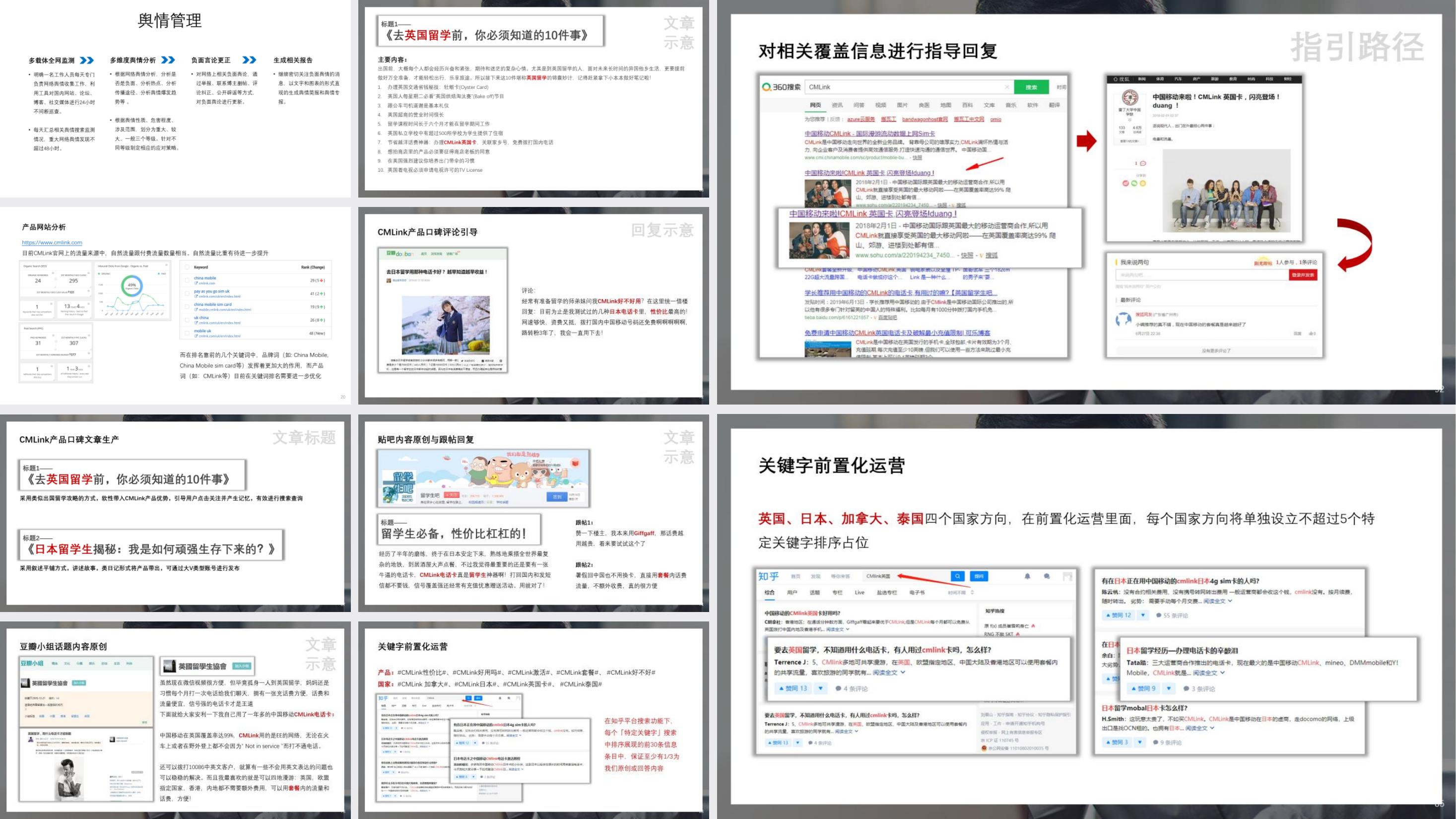Select the 综合 tab in Zhihu results
The height and width of the screenshot is (819, 1456).
pyautogui.click(x=769, y=592)
